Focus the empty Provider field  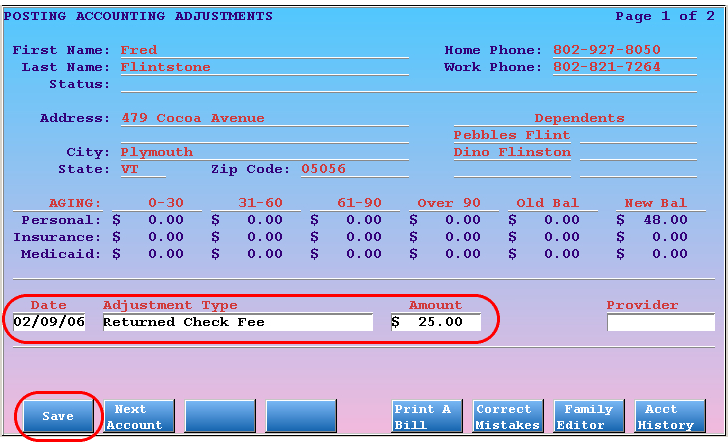[661, 322]
